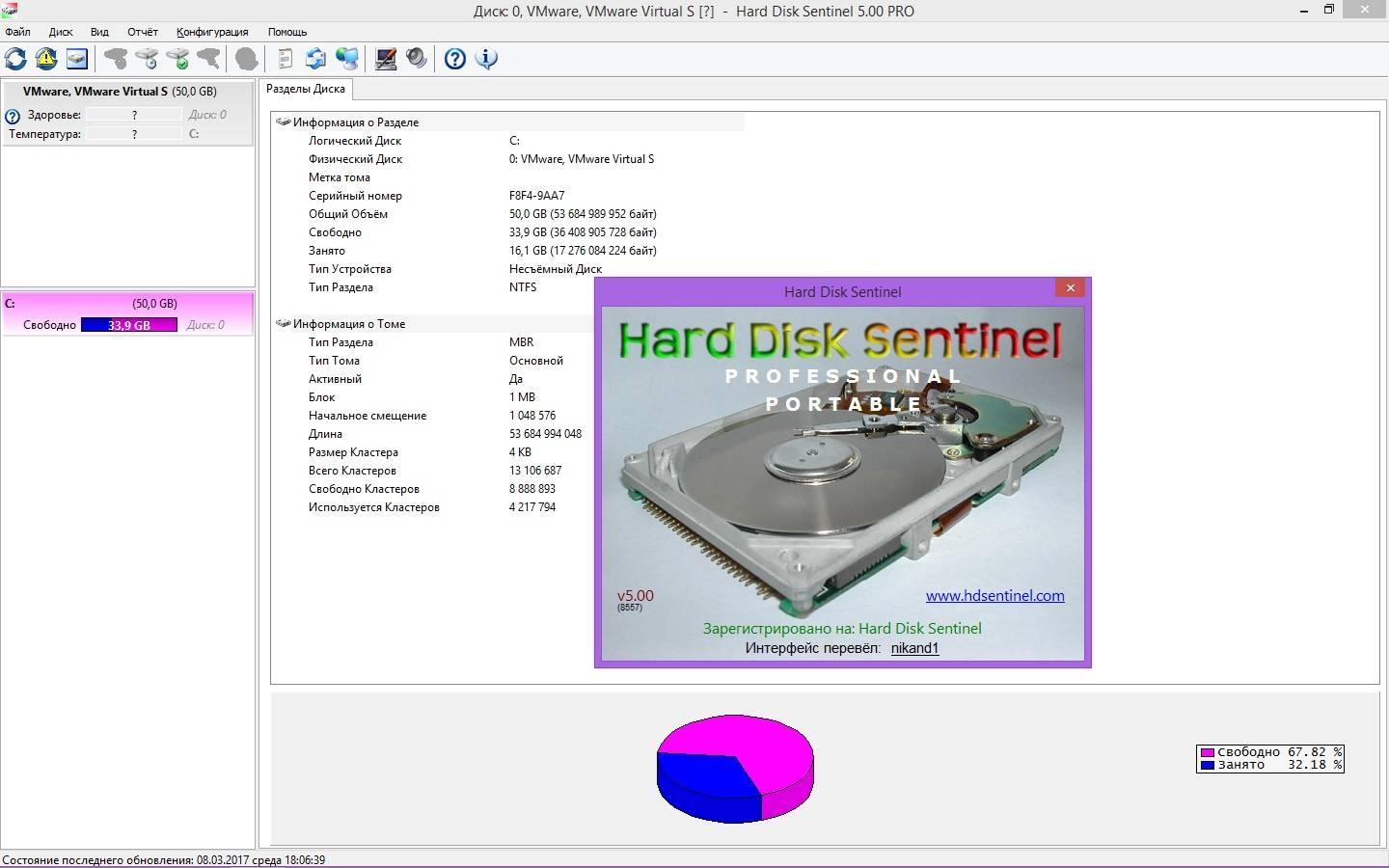
Task: Click the Общий Объём value 50,0 GB
Action: 583,214
